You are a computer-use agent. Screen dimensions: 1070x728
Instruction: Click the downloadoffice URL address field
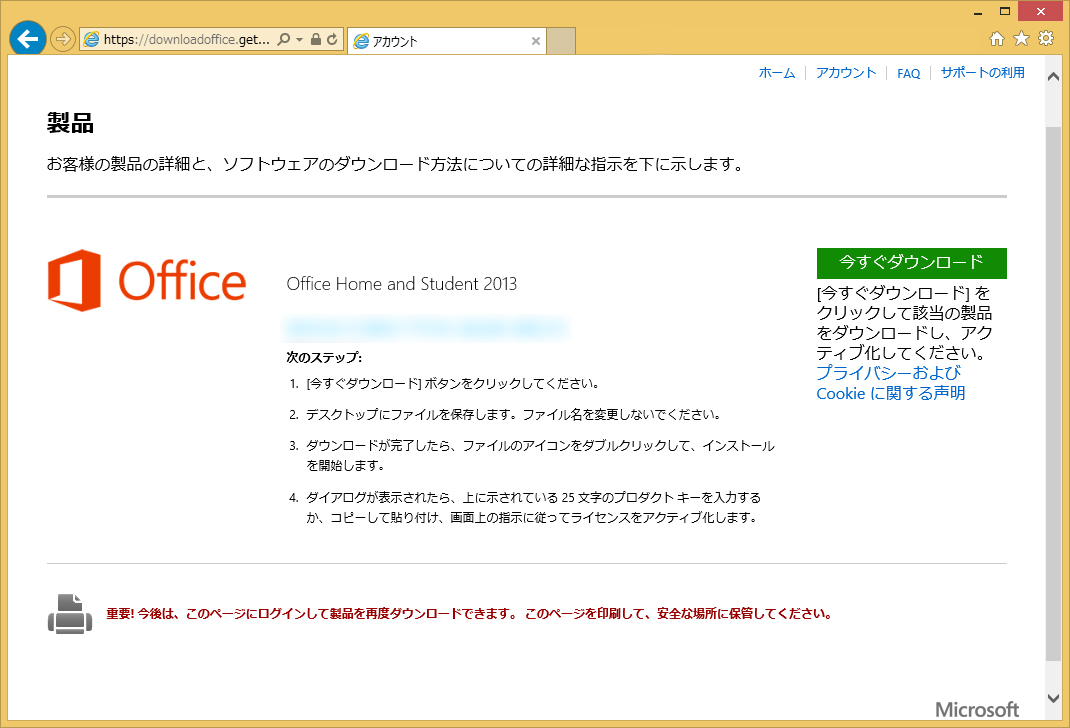(186, 40)
